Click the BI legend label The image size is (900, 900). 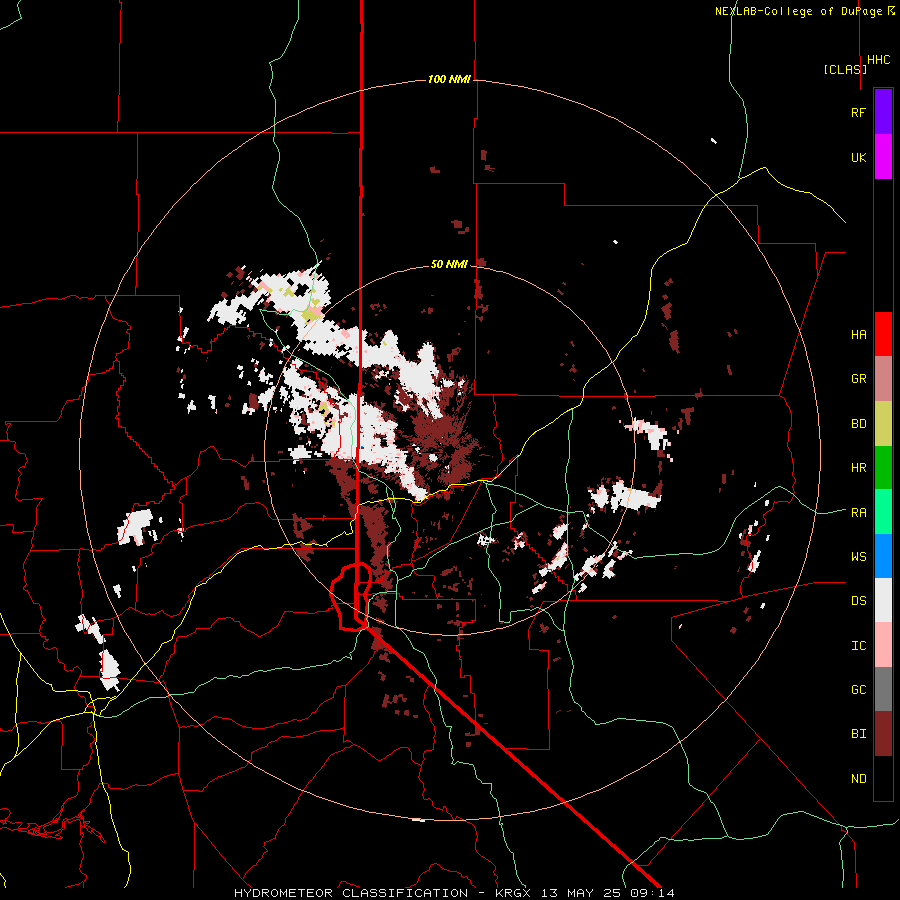[858, 734]
